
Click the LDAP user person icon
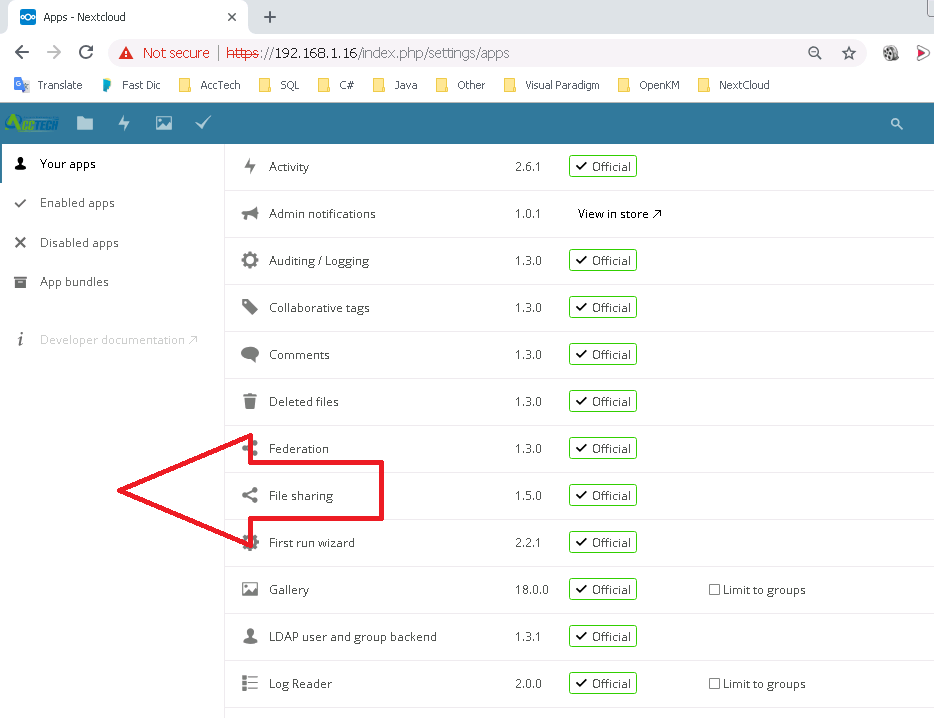[250, 636]
